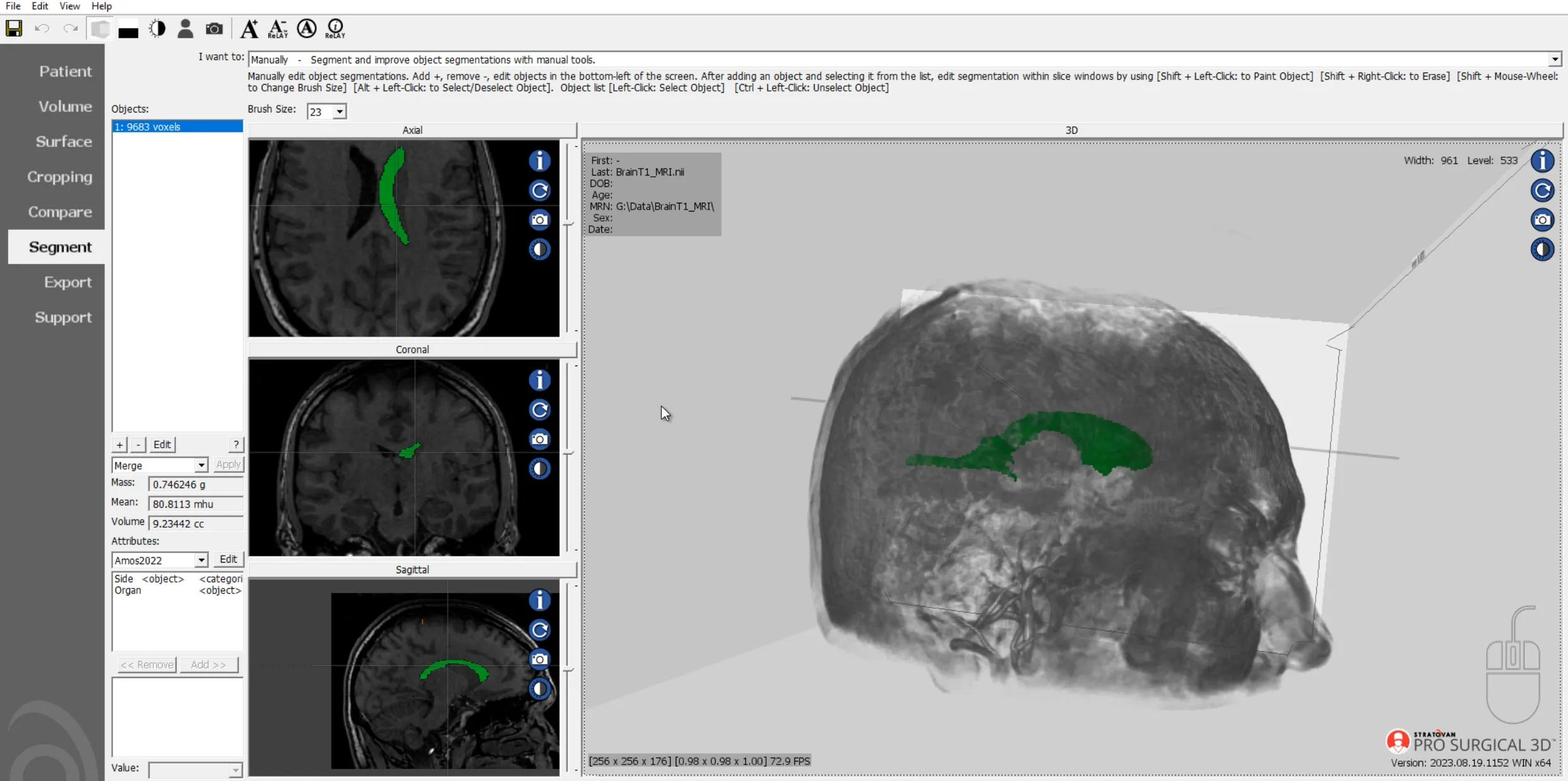Click the 3D view reset rotate icon

click(1541, 190)
